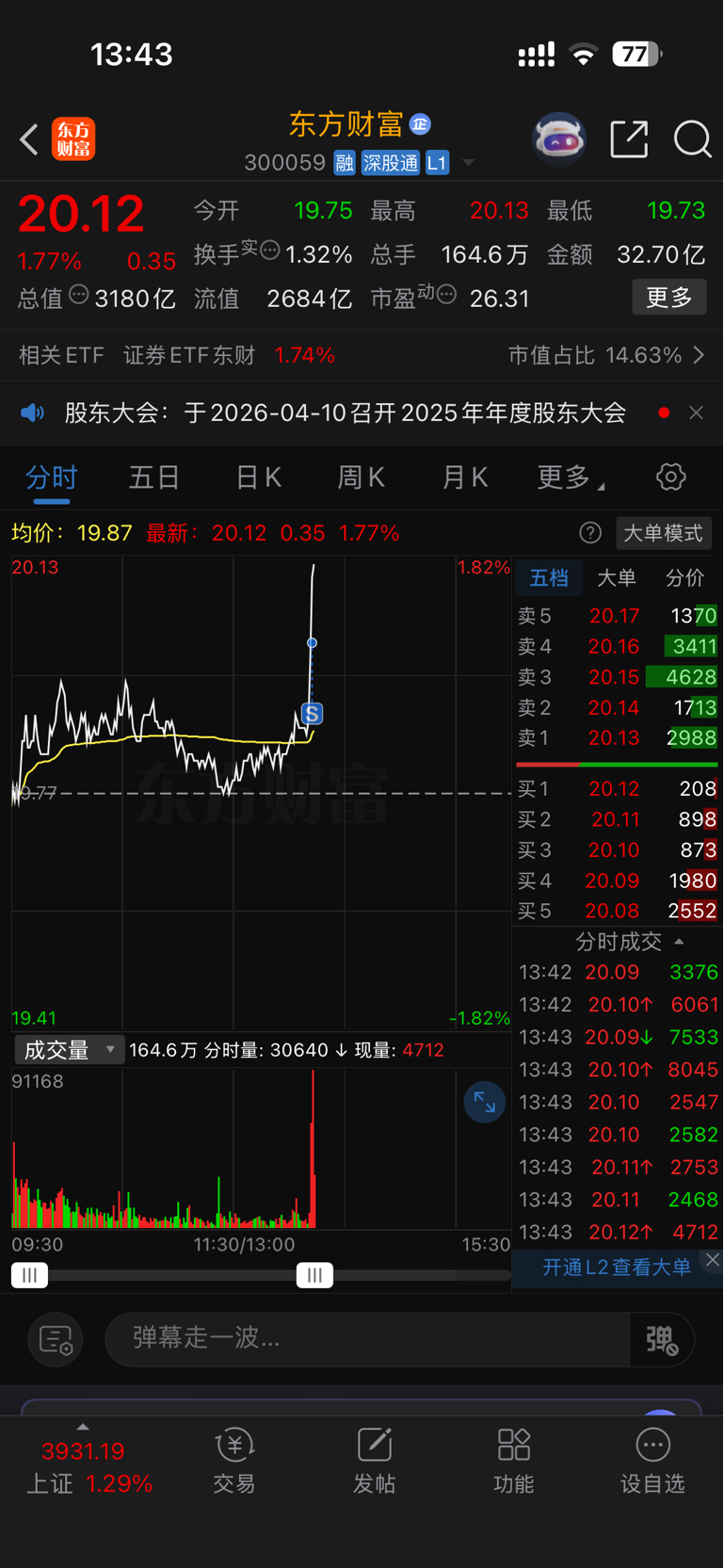Tap the 融 margin badge
The height and width of the screenshot is (1568, 724).
point(345,163)
